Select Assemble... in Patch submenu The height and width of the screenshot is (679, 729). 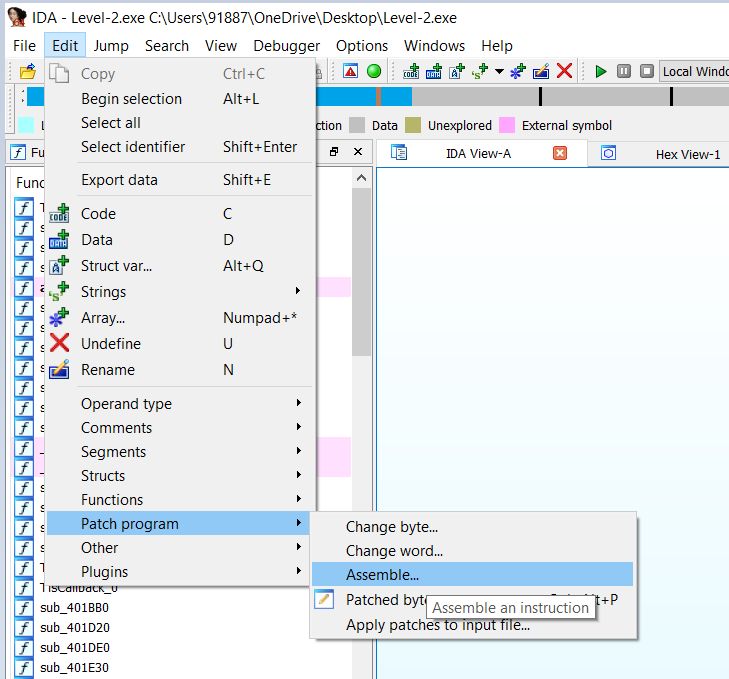click(472, 575)
